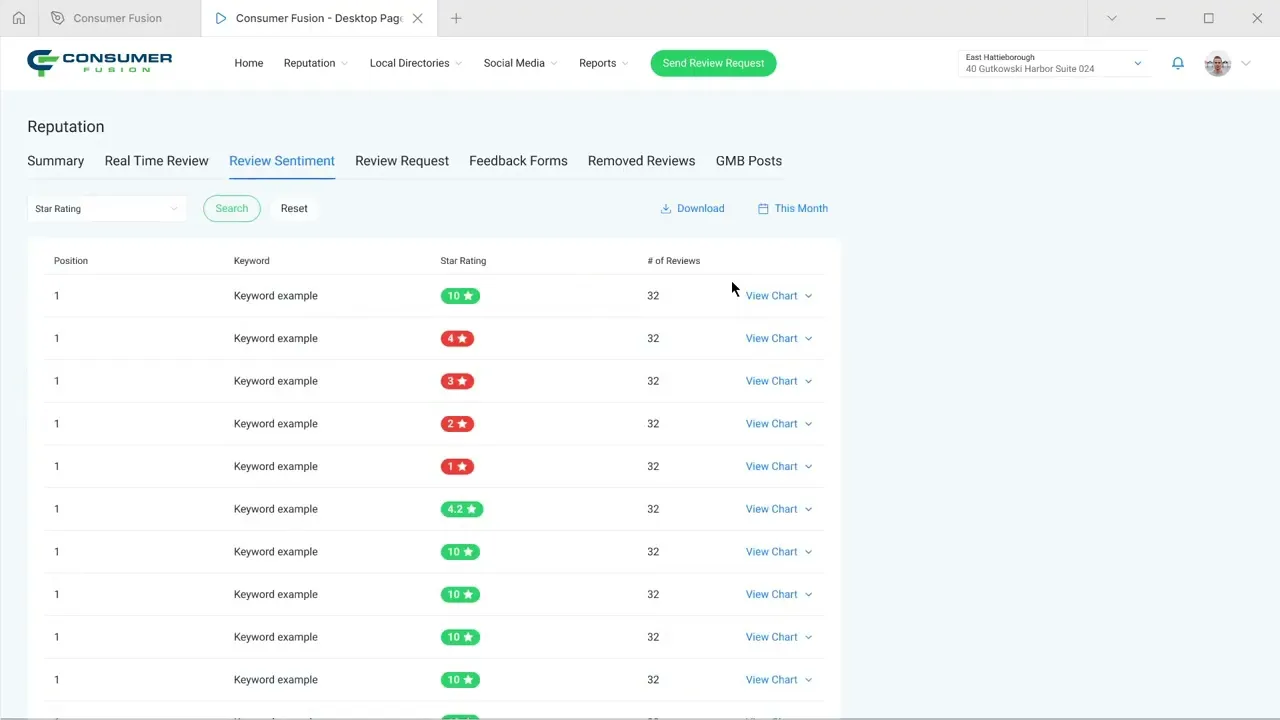Viewport: 1280px width, 720px height.
Task: Open the Removed Reviews tab
Action: (641, 161)
